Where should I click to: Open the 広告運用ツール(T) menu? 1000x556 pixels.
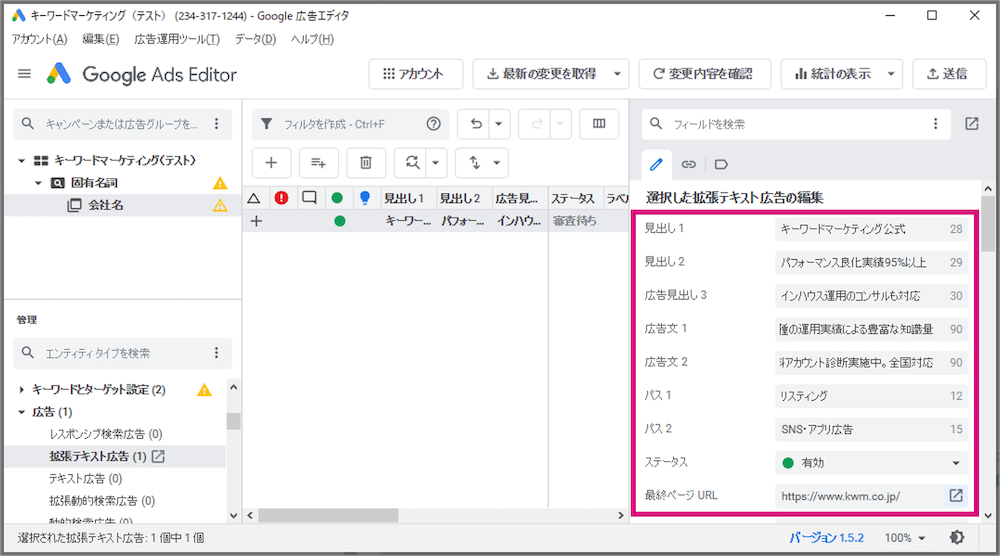(x=177, y=40)
